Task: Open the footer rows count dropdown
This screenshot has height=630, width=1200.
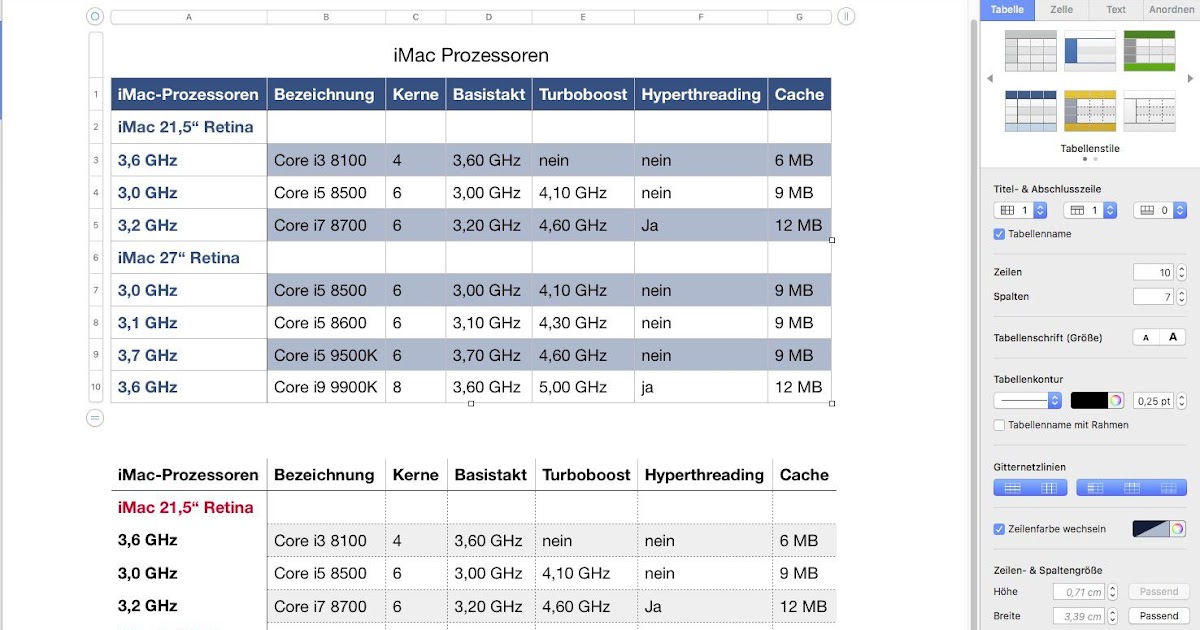Action: click(1160, 210)
